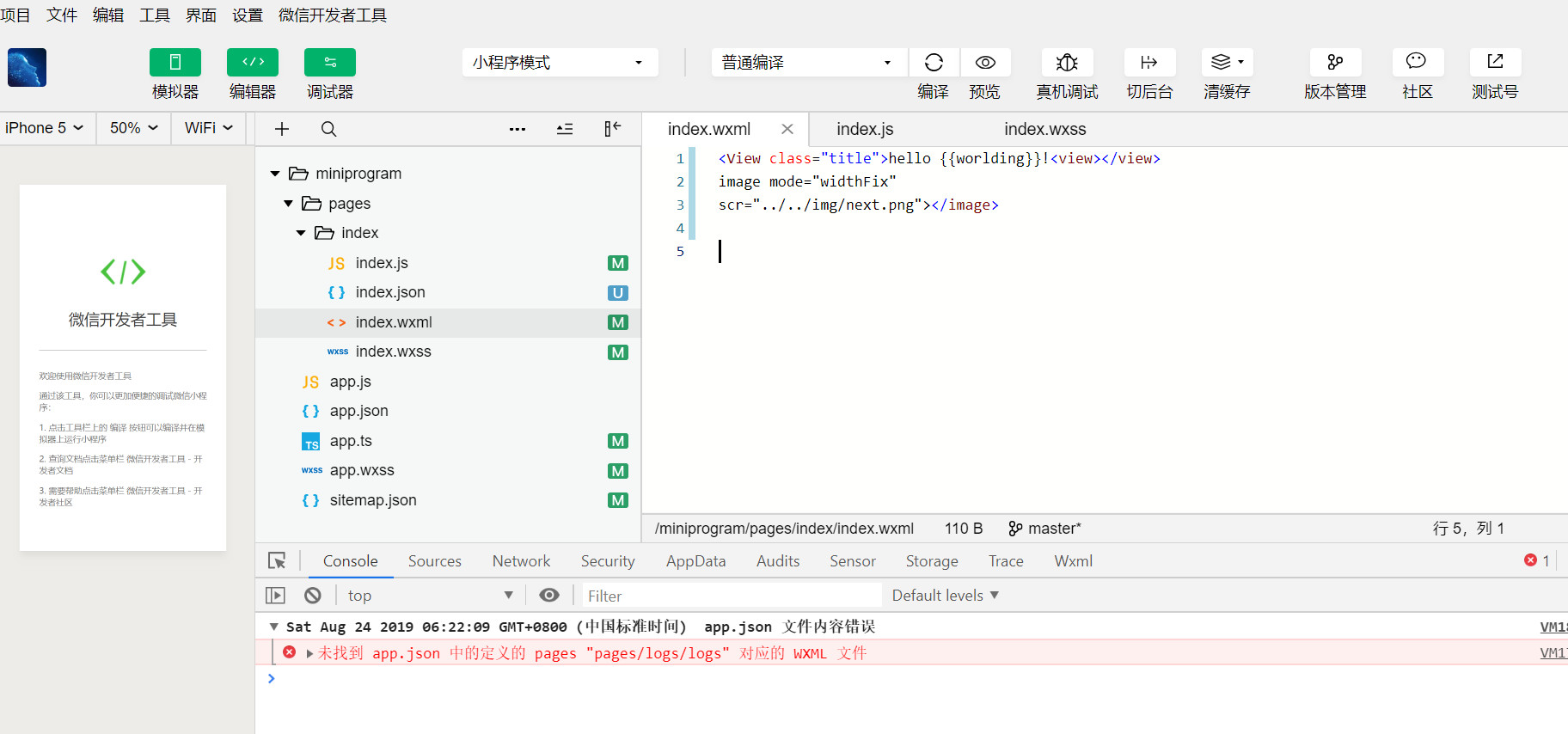Open the 设置 menu

click(x=248, y=15)
